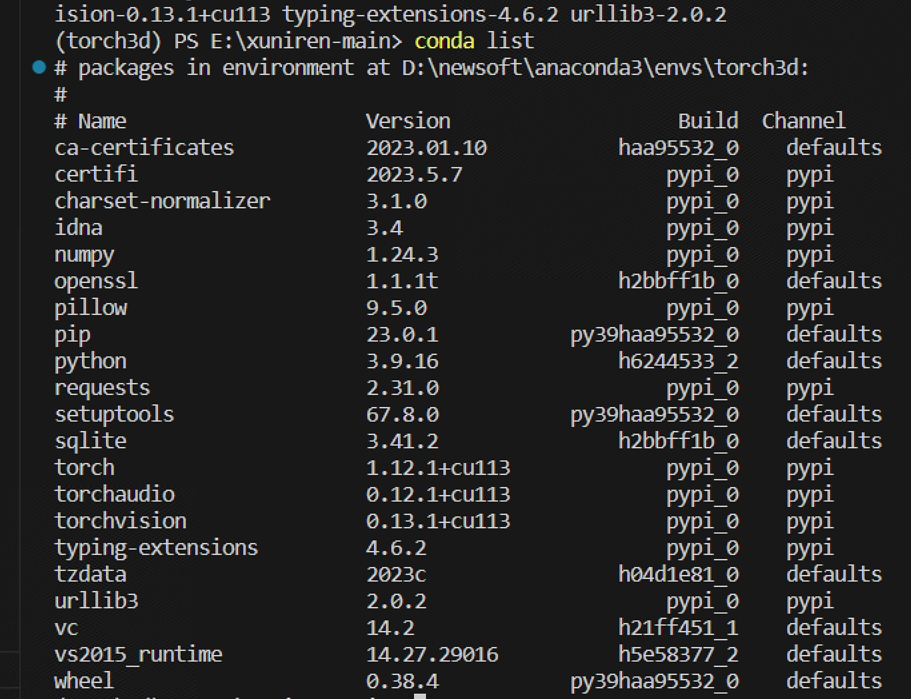Select 'wheel' package name

[x=84, y=681]
